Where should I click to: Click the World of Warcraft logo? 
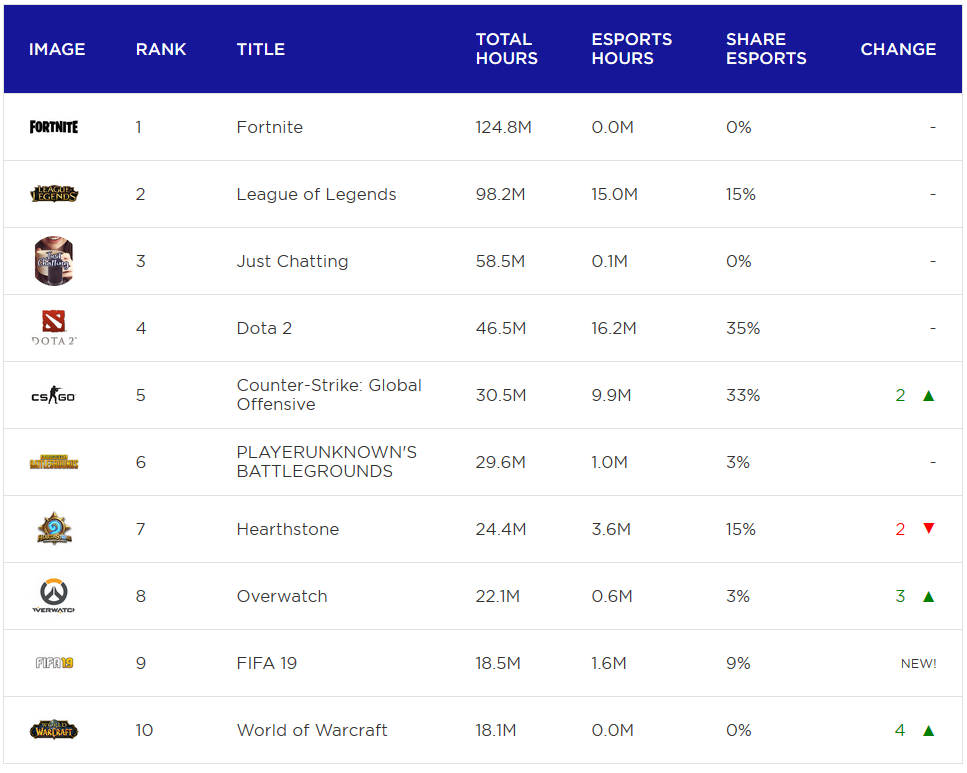pos(54,730)
